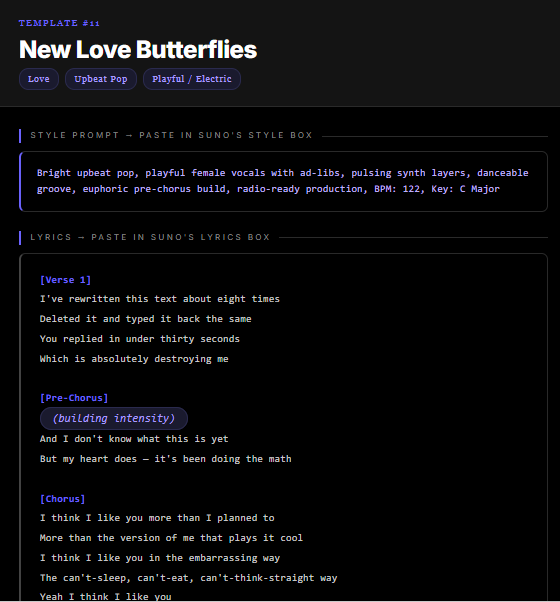Click 'Key: C Major' in the style prompt

tap(466, 189)
